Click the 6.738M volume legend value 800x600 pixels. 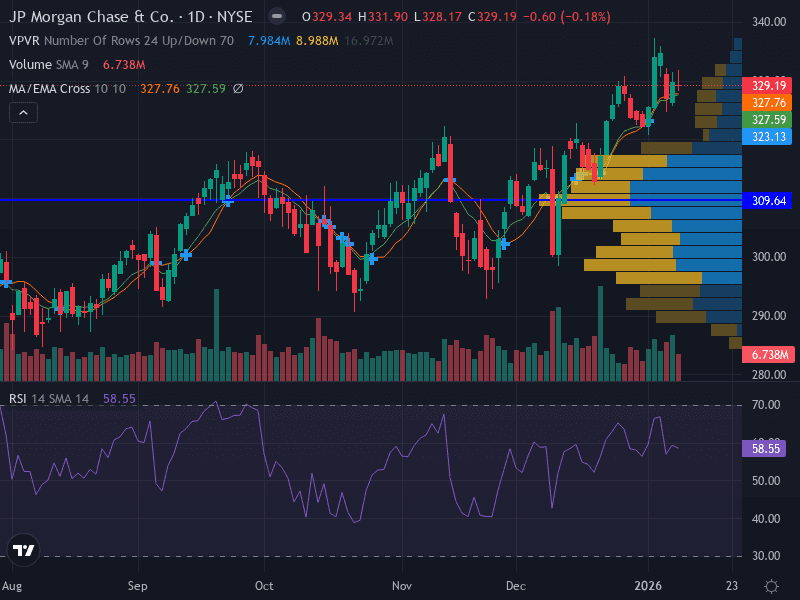pos(124,65)
